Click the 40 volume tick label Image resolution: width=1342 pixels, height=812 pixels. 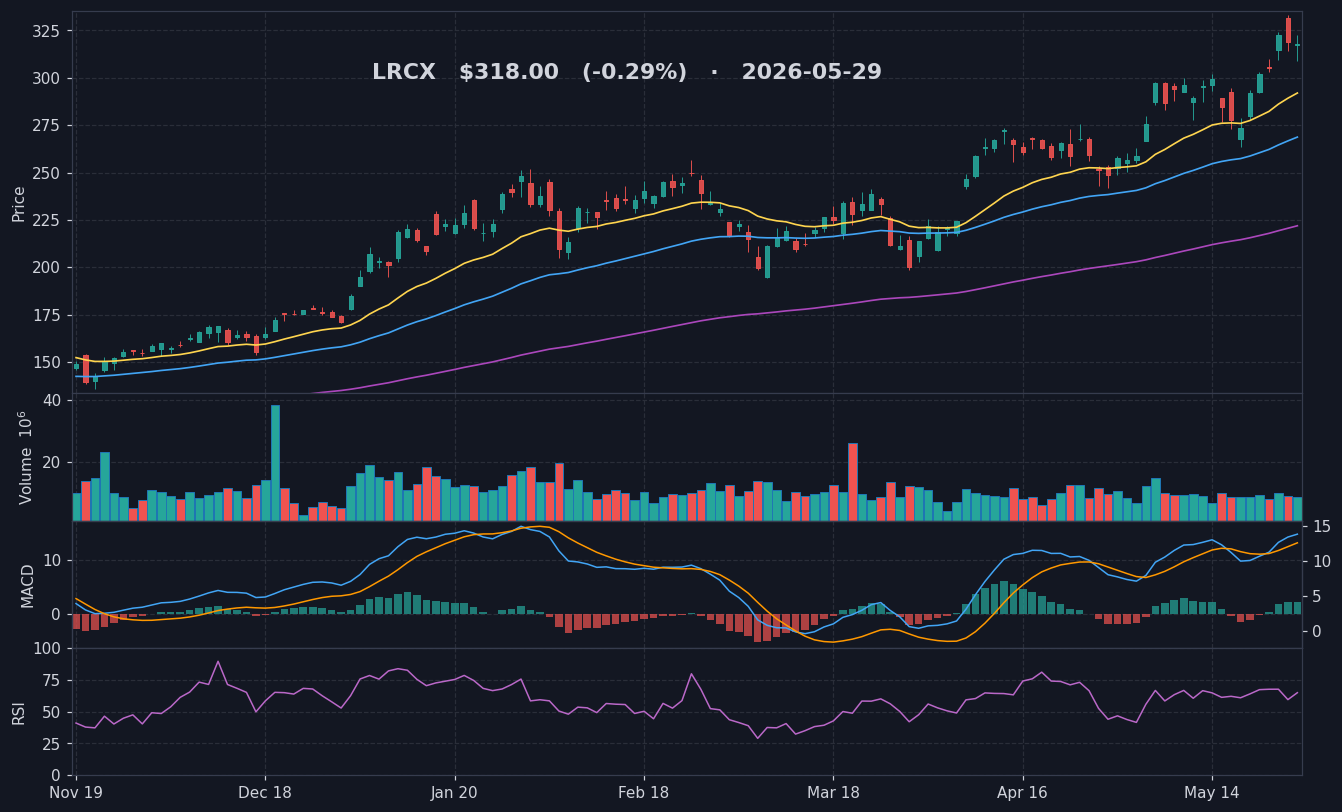52,401
